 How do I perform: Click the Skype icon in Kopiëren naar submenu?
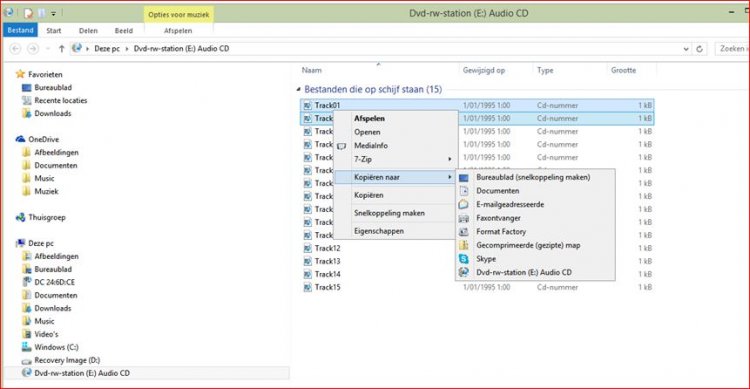pyautogui.click(x=463, y=259)
